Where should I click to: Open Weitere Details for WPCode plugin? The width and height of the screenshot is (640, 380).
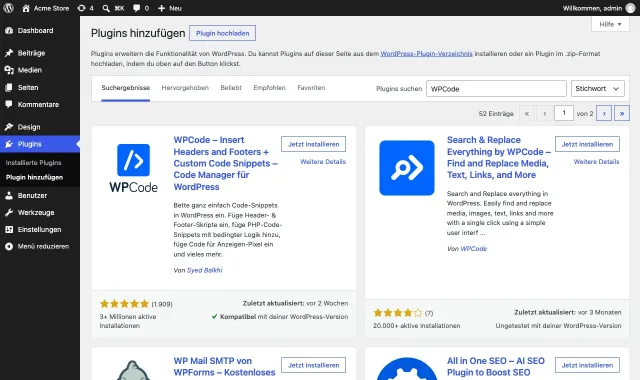click(x=323, y=162)
